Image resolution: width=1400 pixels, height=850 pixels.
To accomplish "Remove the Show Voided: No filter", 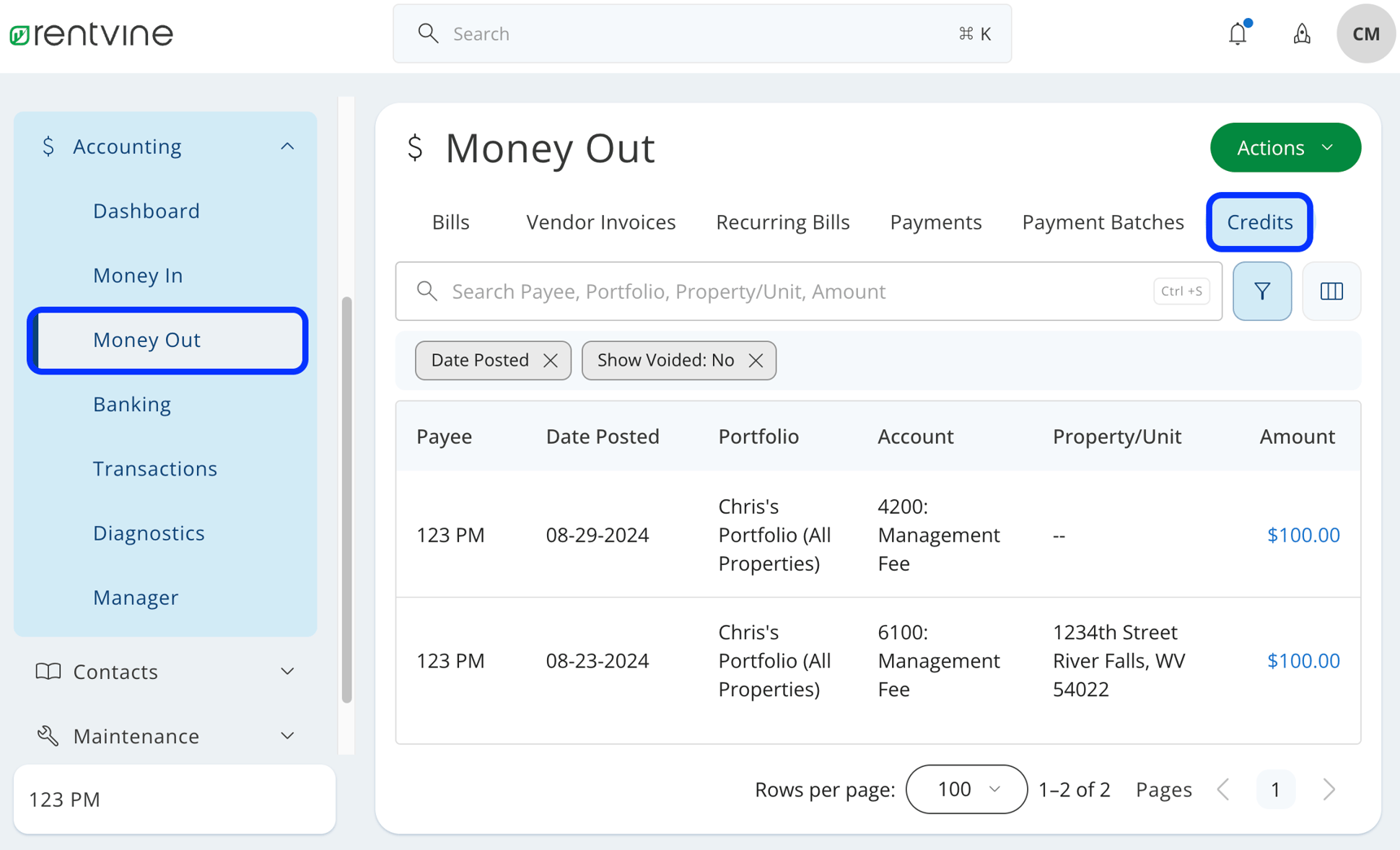I will pos(755,361).
